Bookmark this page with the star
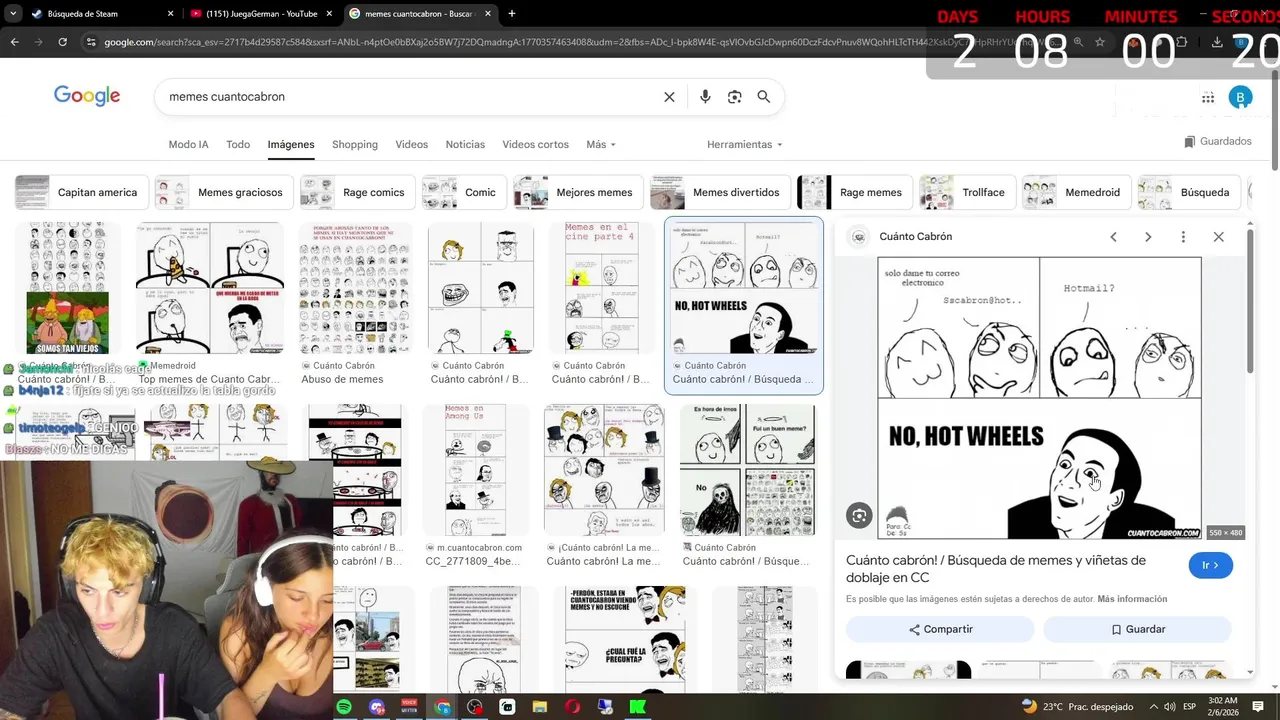The width and height of the screenshot is (1280, 720). click(x=1100, y=42)
